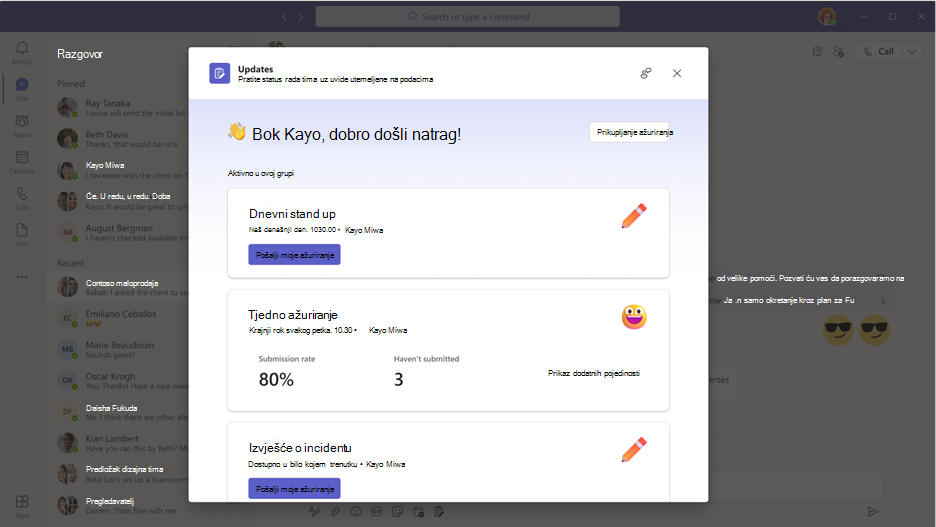Screen dimensions: 936x527
Task: Open the user profile avatar
Action: pyautogui.click(x=827, y=17)
